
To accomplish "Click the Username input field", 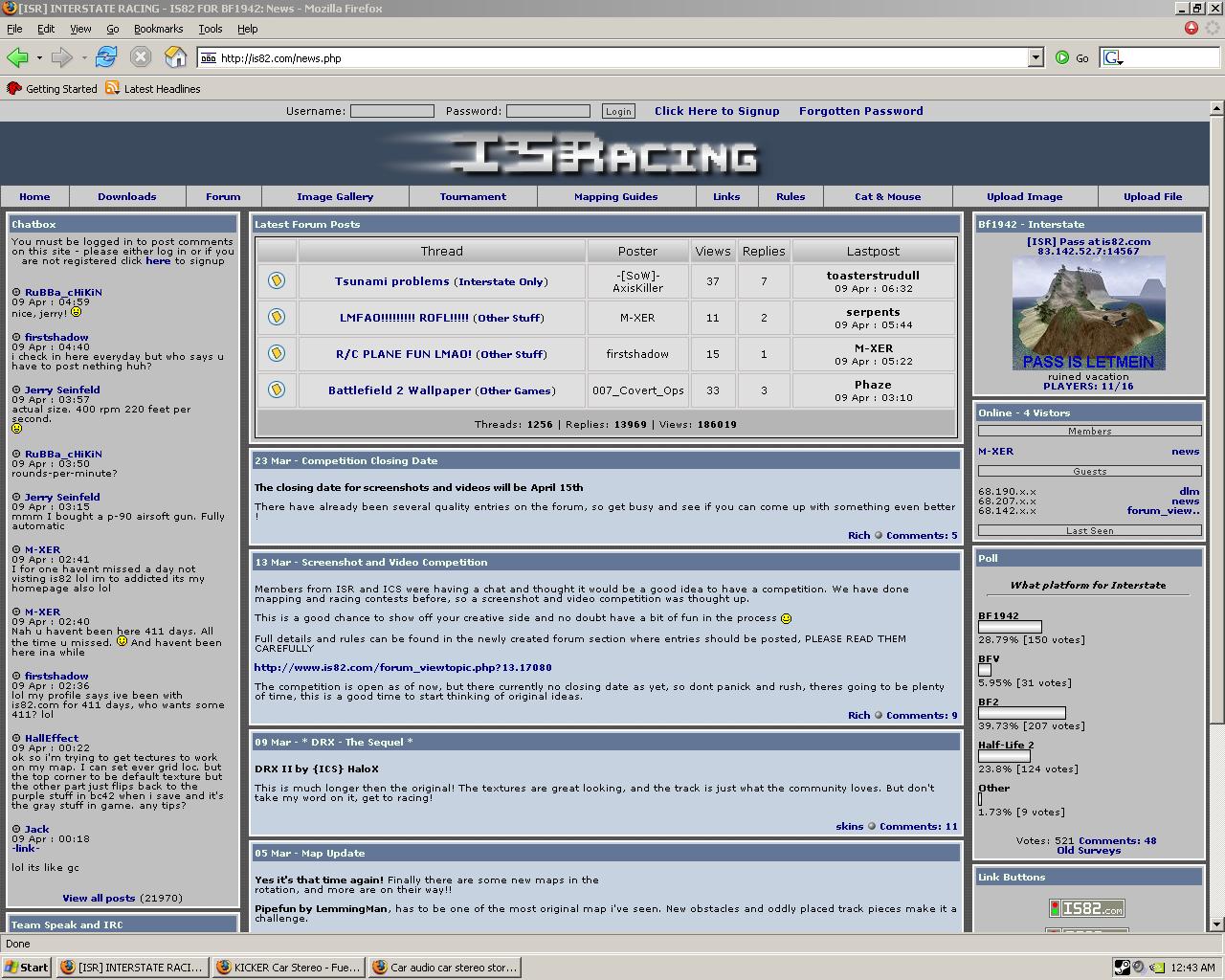I will 392,111.
